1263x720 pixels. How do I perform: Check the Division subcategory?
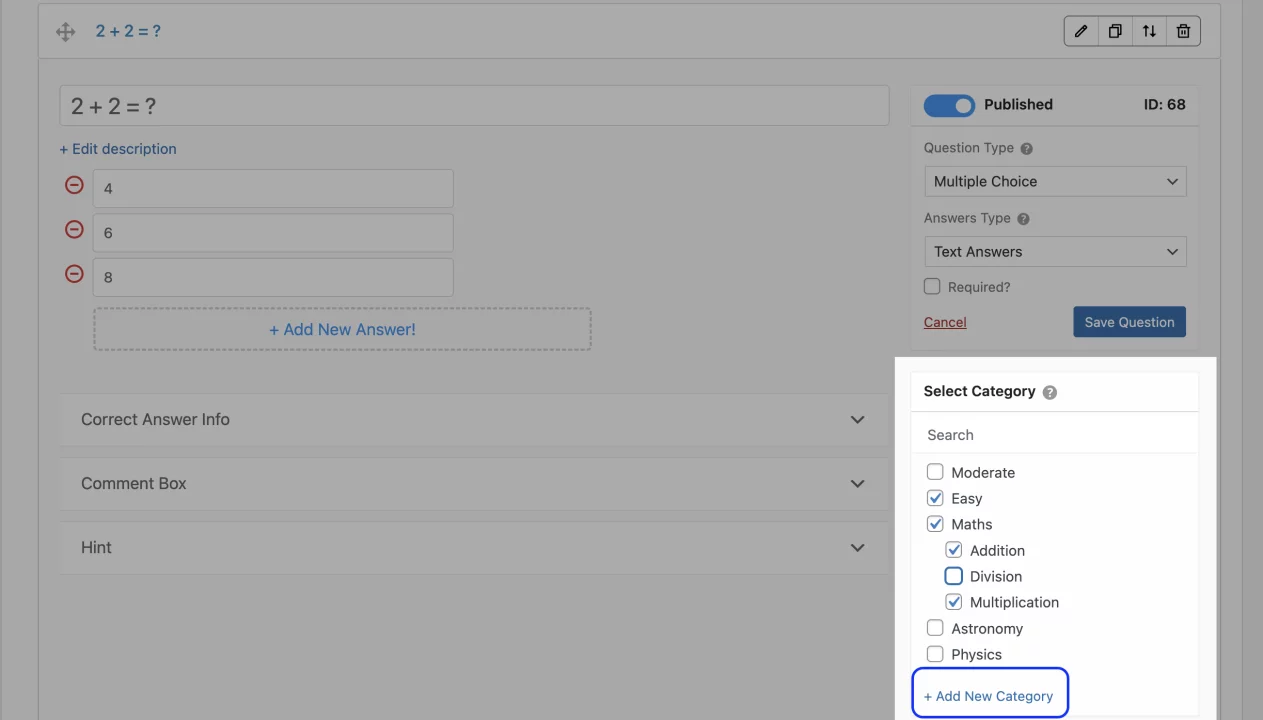click(954, 576)
